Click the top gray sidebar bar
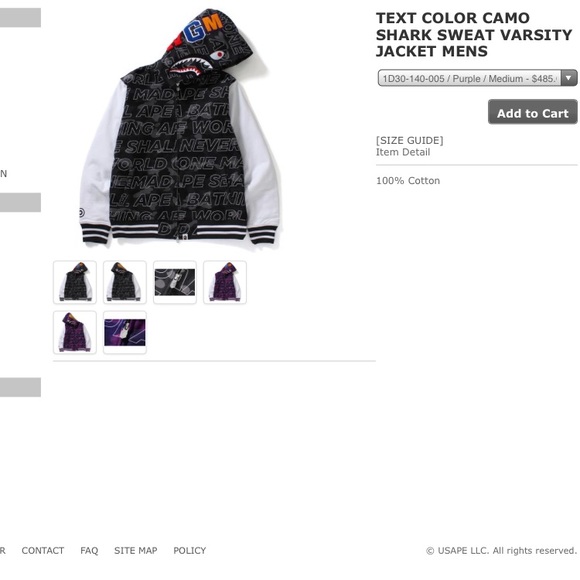This screenshot has height=580, width=580. 20,17
